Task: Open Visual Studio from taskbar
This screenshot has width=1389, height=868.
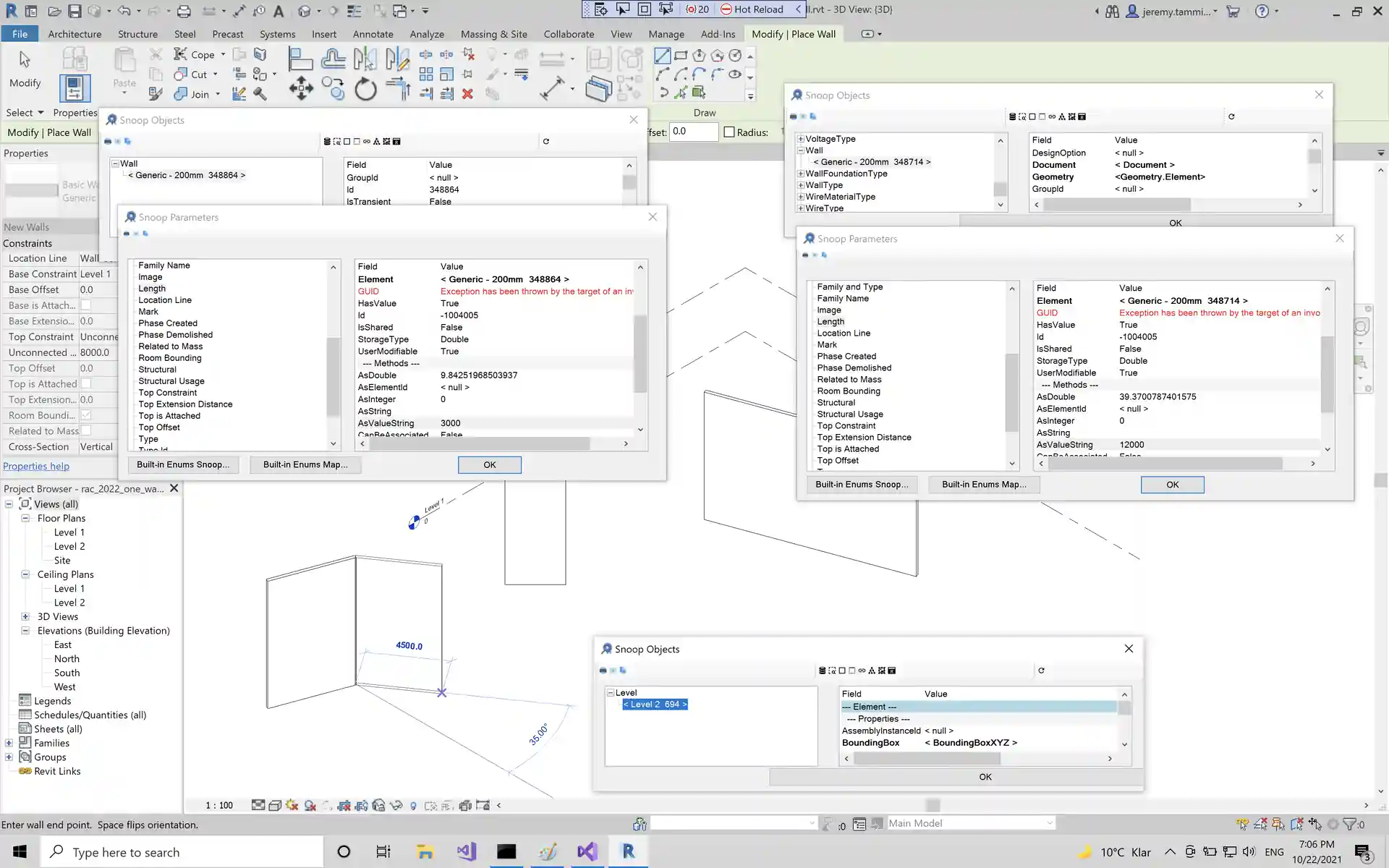Action: coord(587,851)
